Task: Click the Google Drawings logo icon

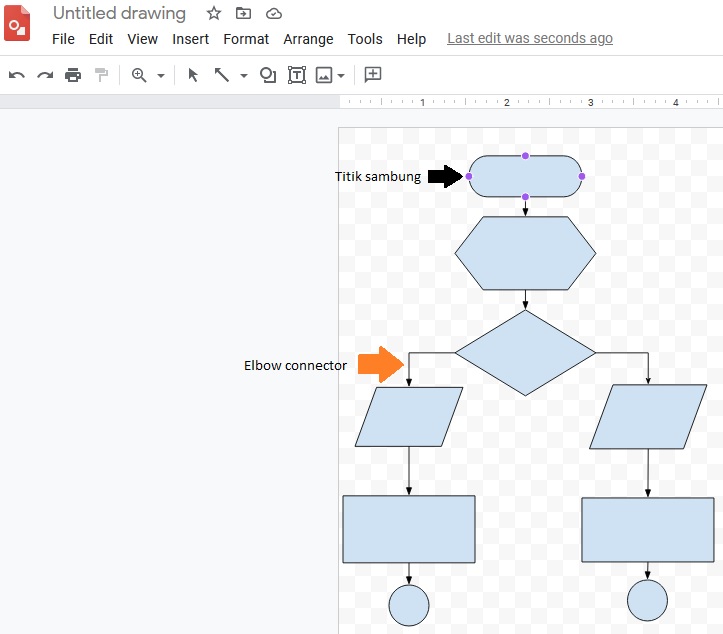Action: [17, 23]
